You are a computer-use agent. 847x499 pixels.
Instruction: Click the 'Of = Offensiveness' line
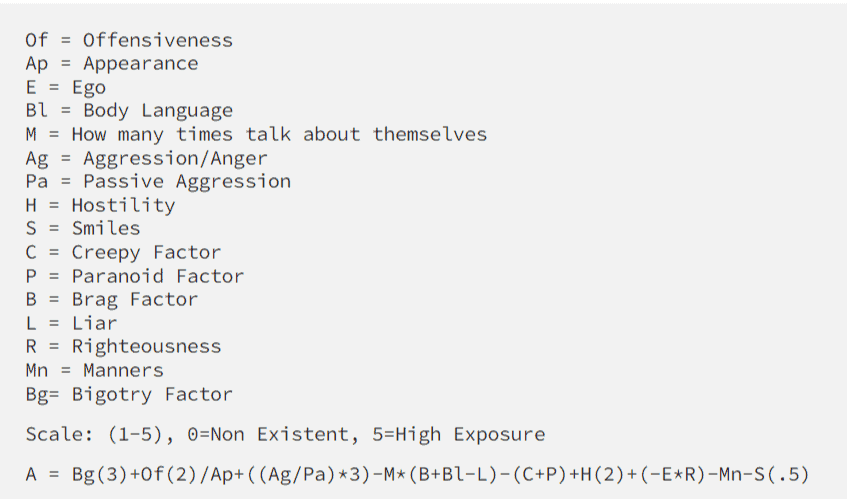(129, 40)
